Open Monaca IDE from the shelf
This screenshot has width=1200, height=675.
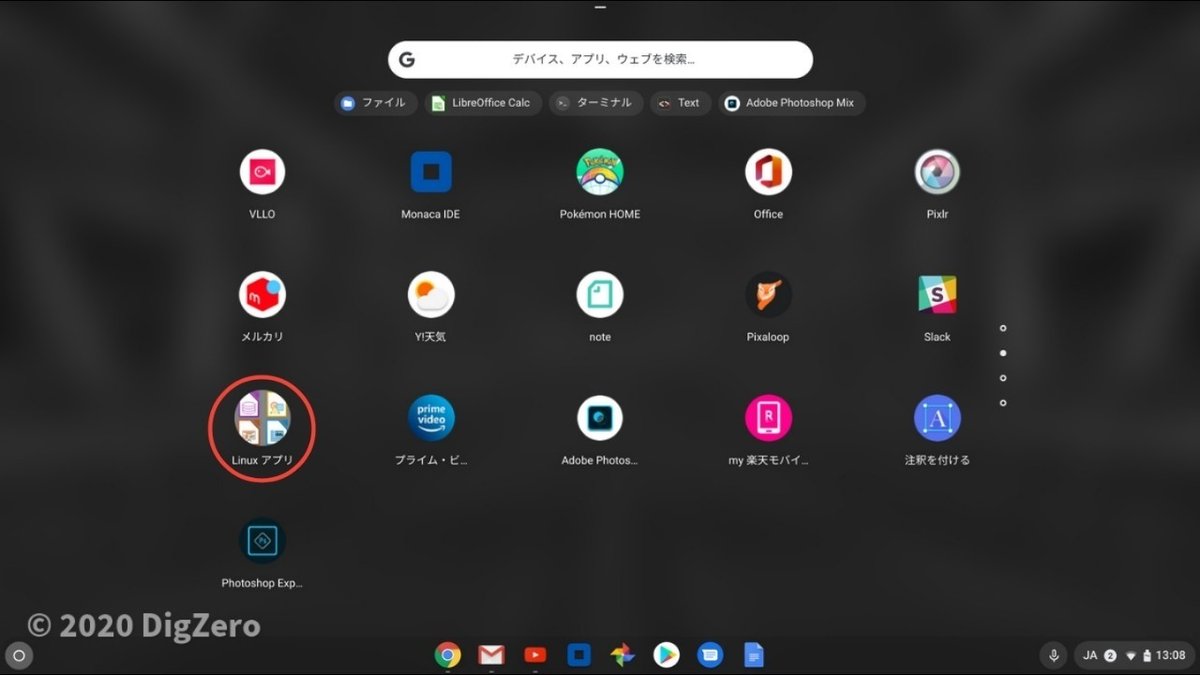click(579, 655)
